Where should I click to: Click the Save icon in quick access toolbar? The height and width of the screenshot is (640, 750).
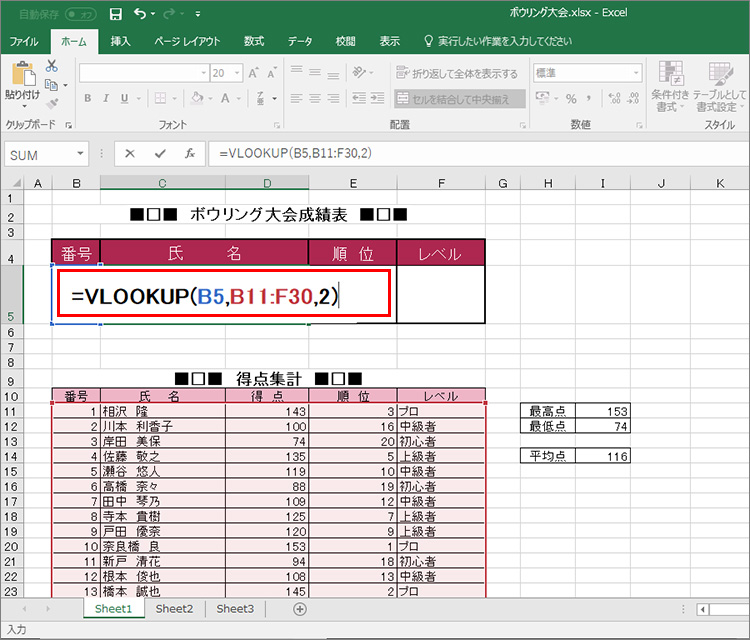[116, 14]
